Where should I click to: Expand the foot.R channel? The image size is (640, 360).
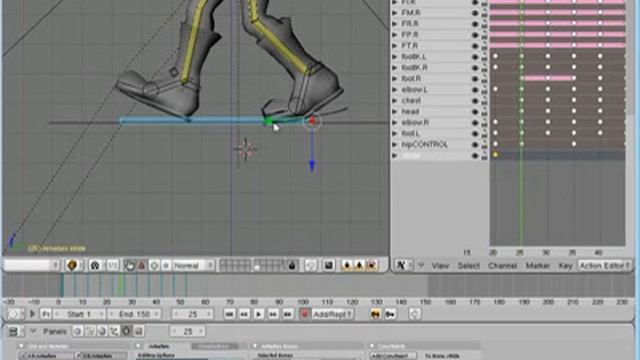coord(395,78)
